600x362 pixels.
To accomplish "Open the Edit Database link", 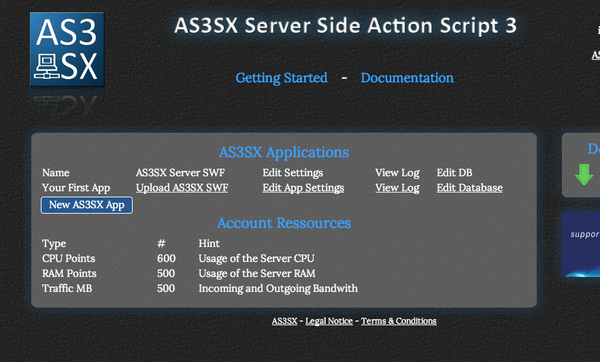I will [x=470, y=188].
